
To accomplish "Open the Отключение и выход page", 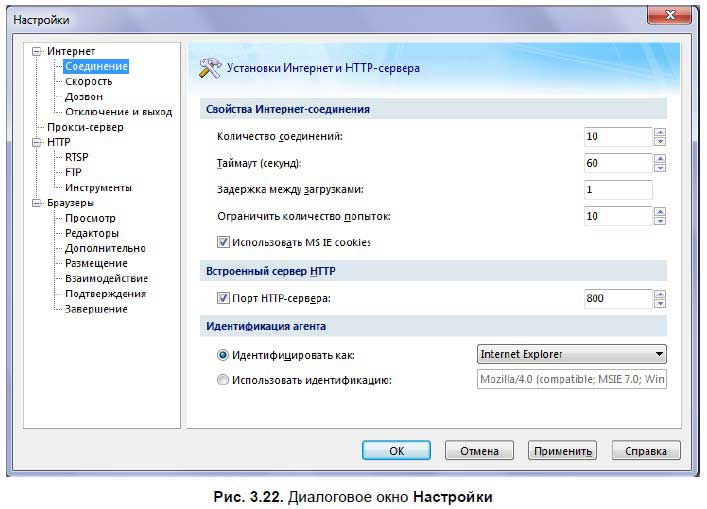I will tap(119, 112).
